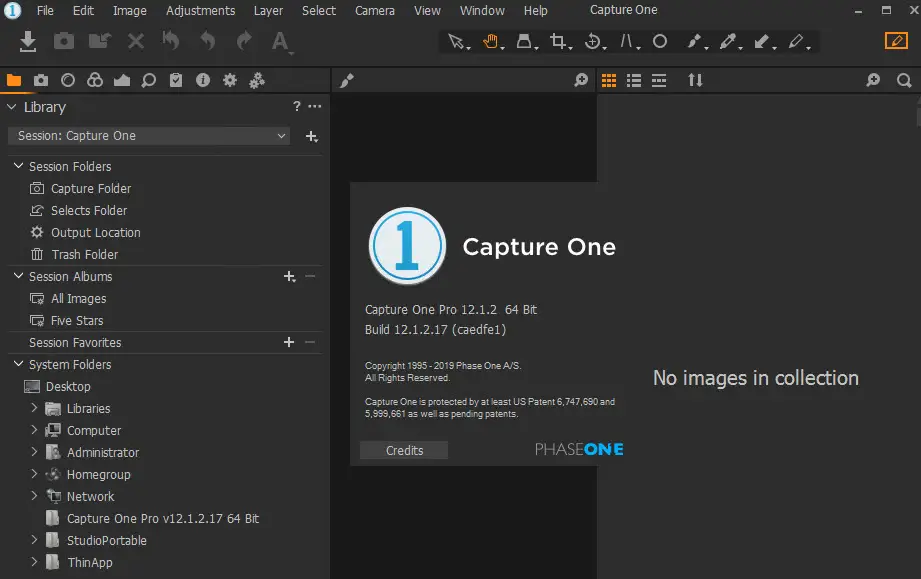Click the Redo arrow icon
Image resolution: width=921 pixels, height=579 pixels.
click(244, 41)
